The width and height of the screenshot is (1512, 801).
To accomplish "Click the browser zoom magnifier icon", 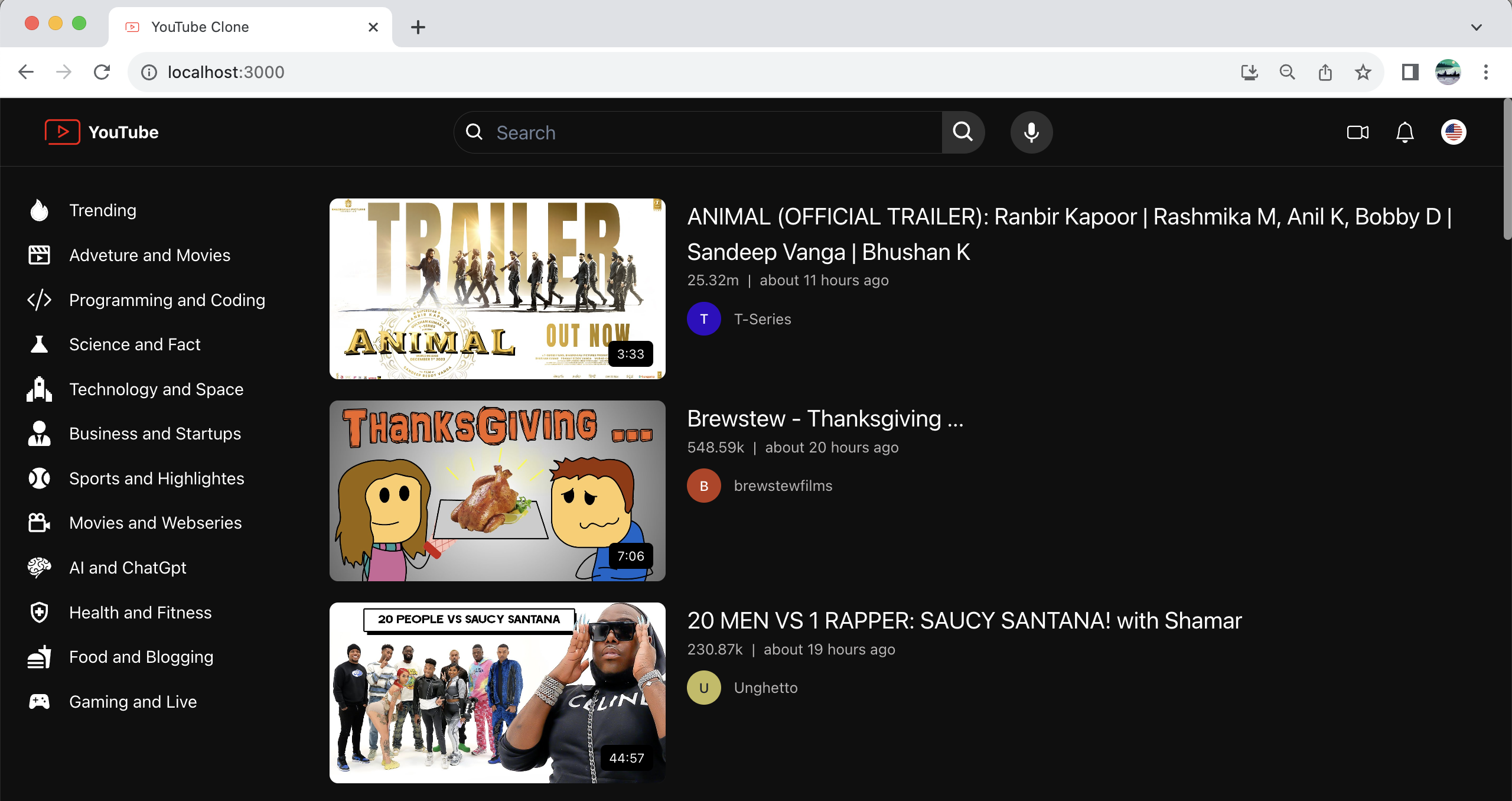I will pyautogui.click(x=1288, y=72).
